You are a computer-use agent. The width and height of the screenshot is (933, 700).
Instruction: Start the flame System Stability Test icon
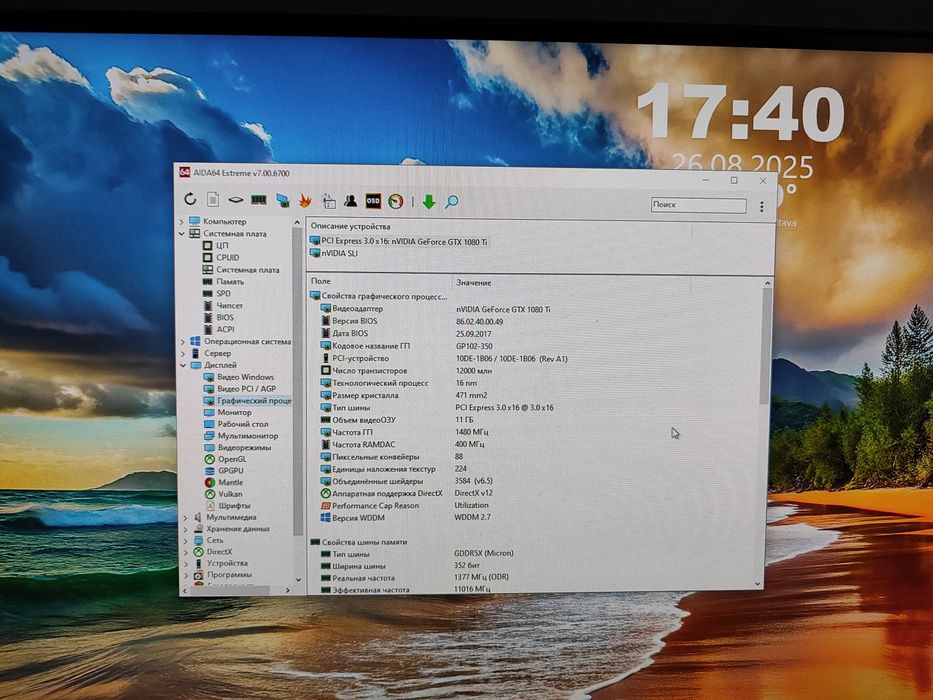click(x=305, y=201)
